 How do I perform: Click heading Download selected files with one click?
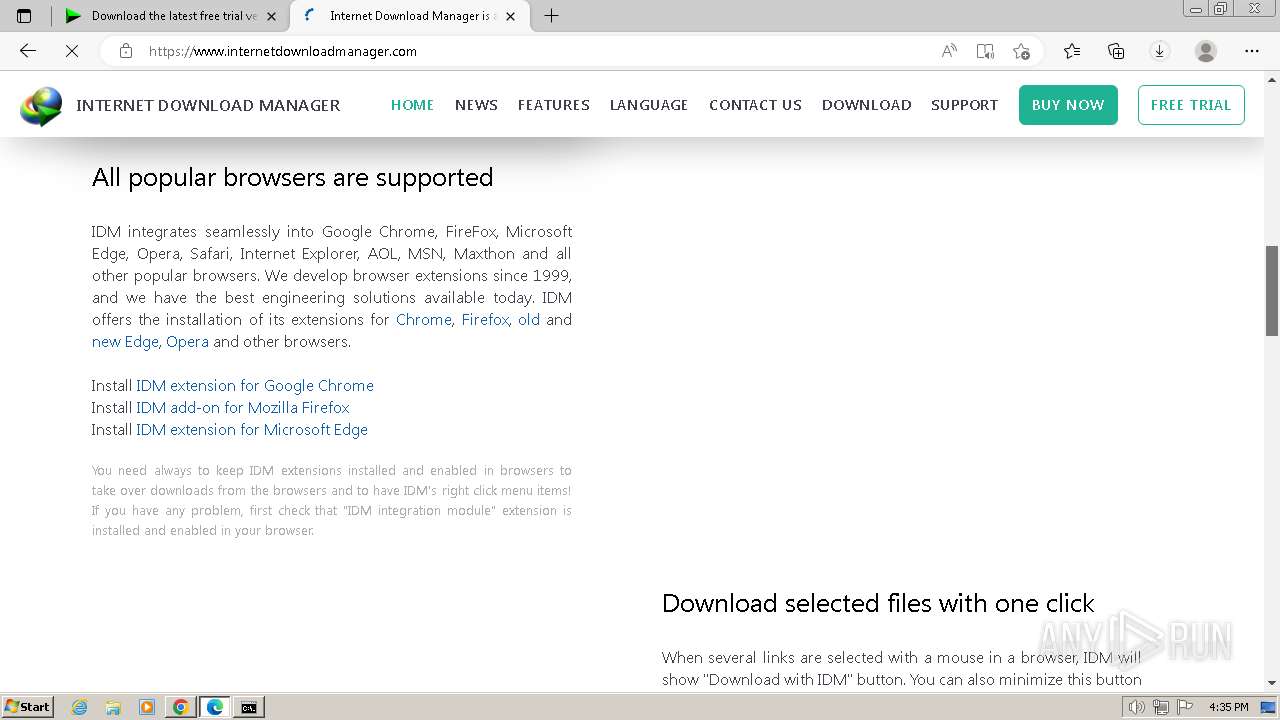click(x=878, y=604)
